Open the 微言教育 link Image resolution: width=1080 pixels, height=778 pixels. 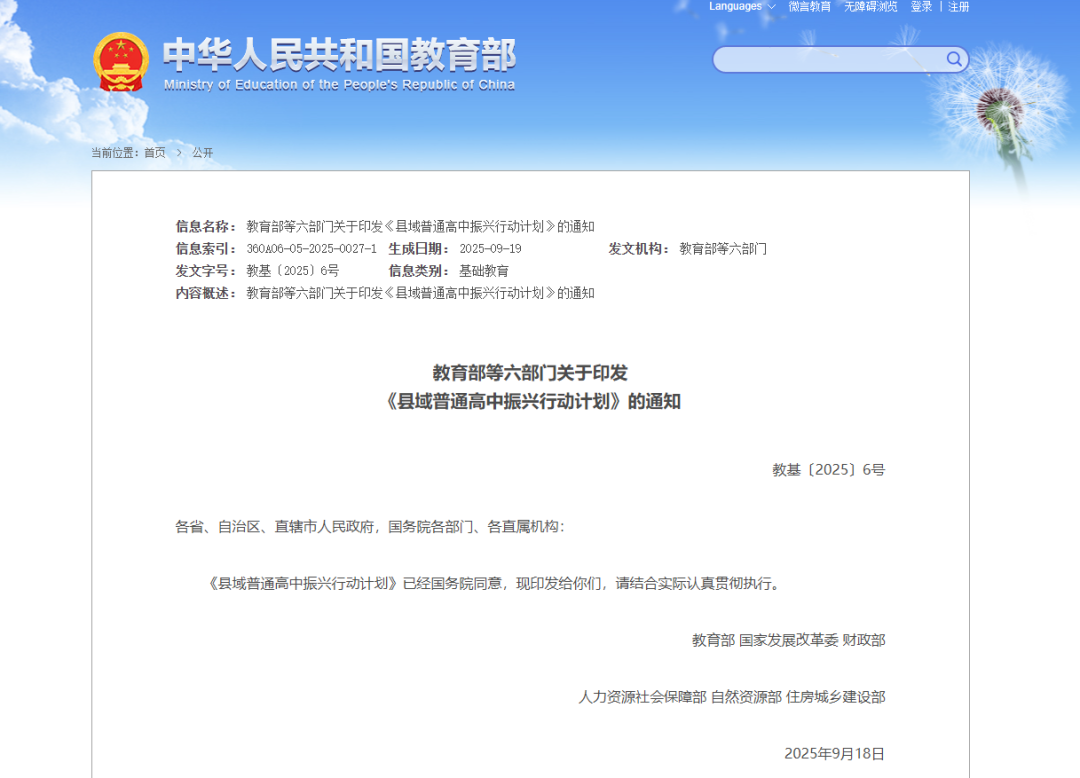coord(809,6)
